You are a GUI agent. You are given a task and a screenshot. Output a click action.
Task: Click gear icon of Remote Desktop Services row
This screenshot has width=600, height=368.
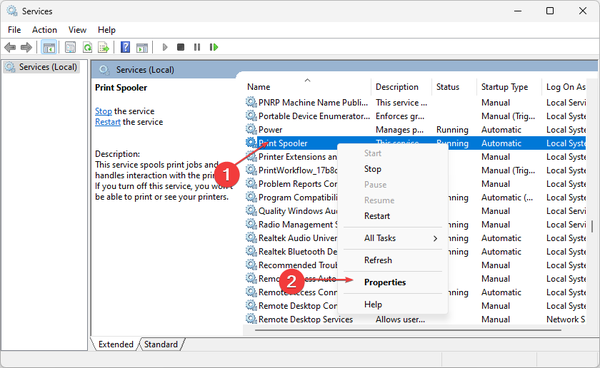251,319
